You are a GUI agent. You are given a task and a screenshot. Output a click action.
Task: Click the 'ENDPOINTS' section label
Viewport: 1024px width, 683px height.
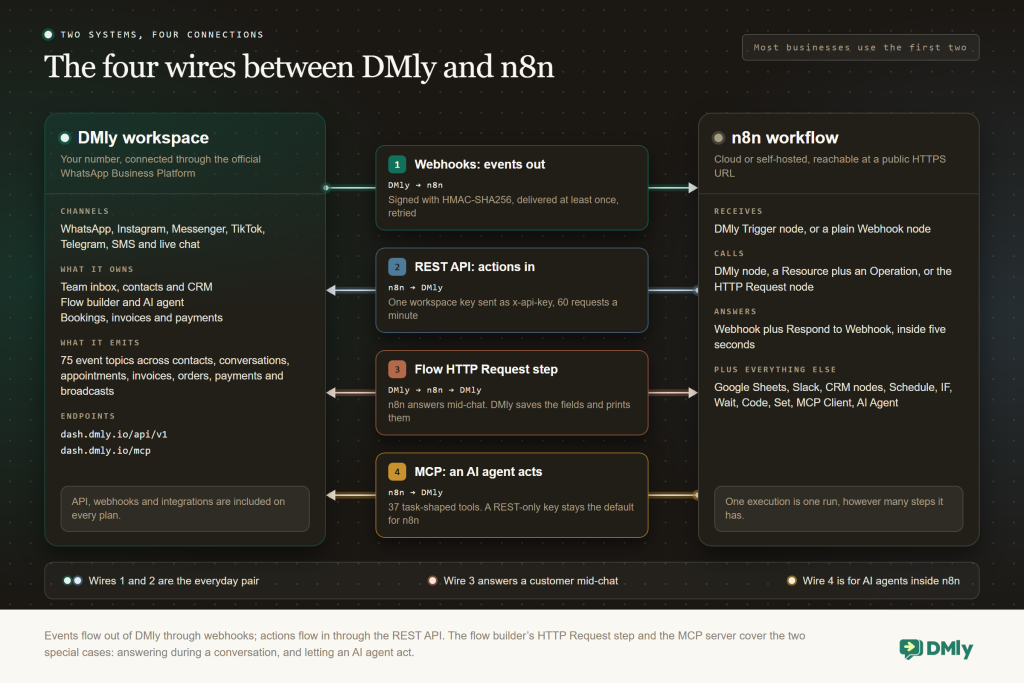click(88, 416)
